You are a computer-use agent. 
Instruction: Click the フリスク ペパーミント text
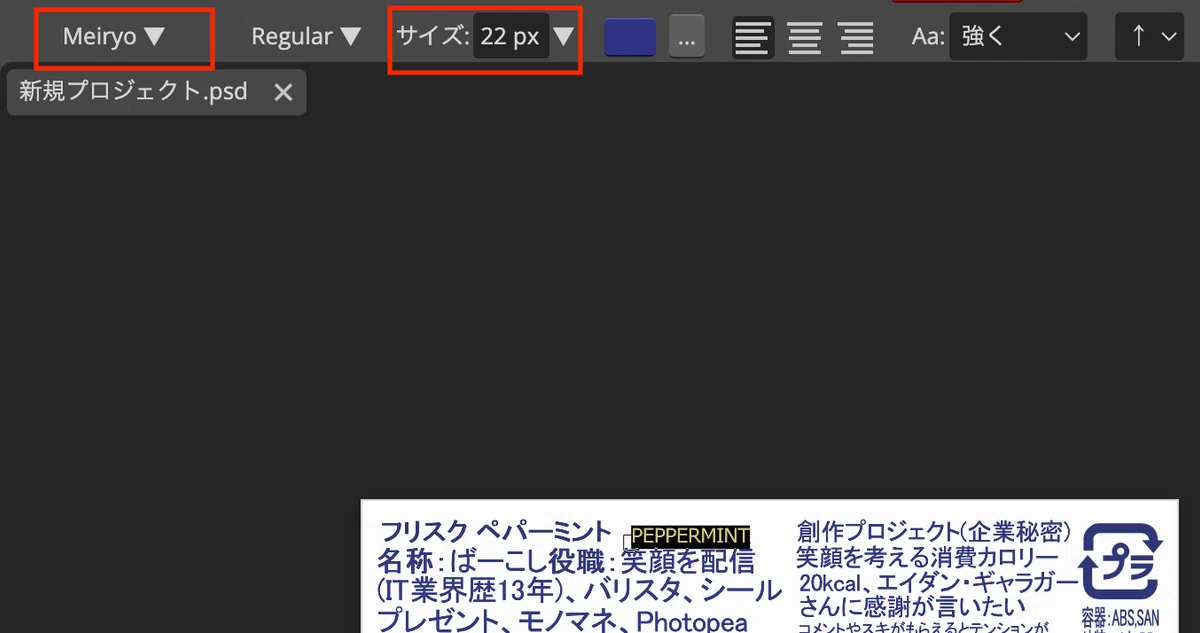click(x=495, y=533)
